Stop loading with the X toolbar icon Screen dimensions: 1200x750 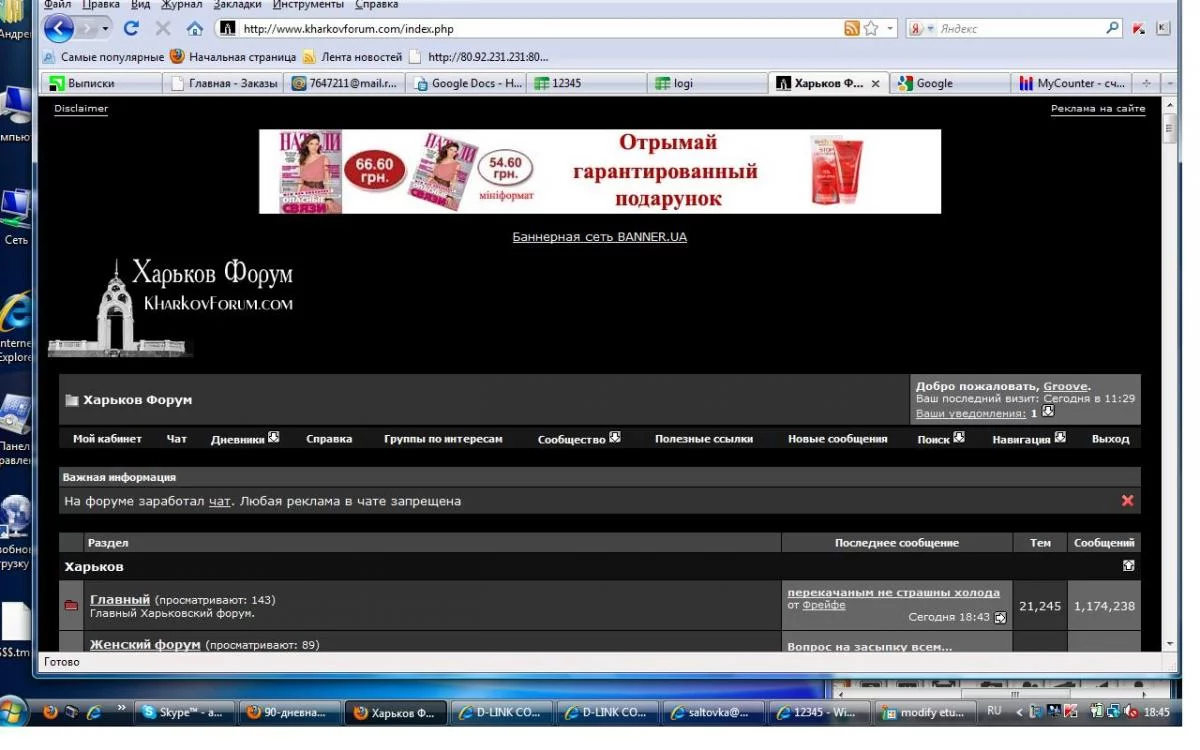162,29
